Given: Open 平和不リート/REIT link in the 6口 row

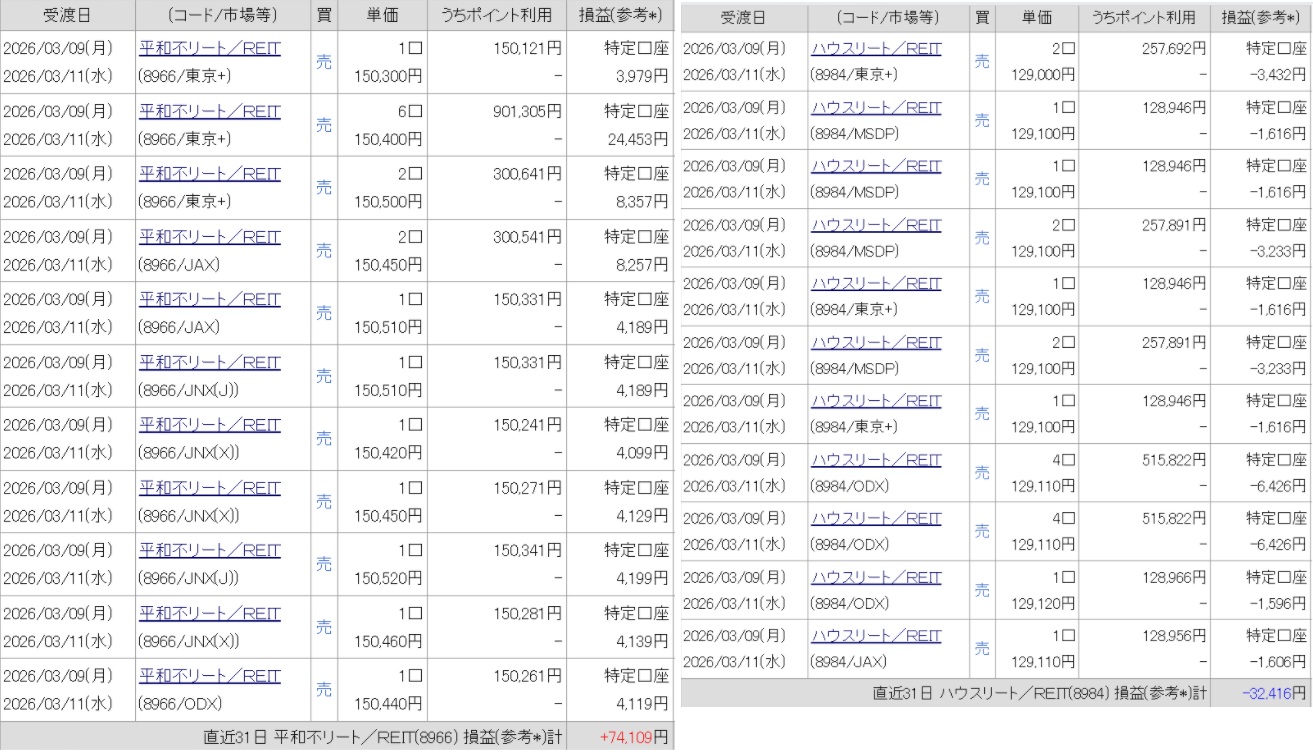Looking at the screenshot, I should (x=209, y=112).
